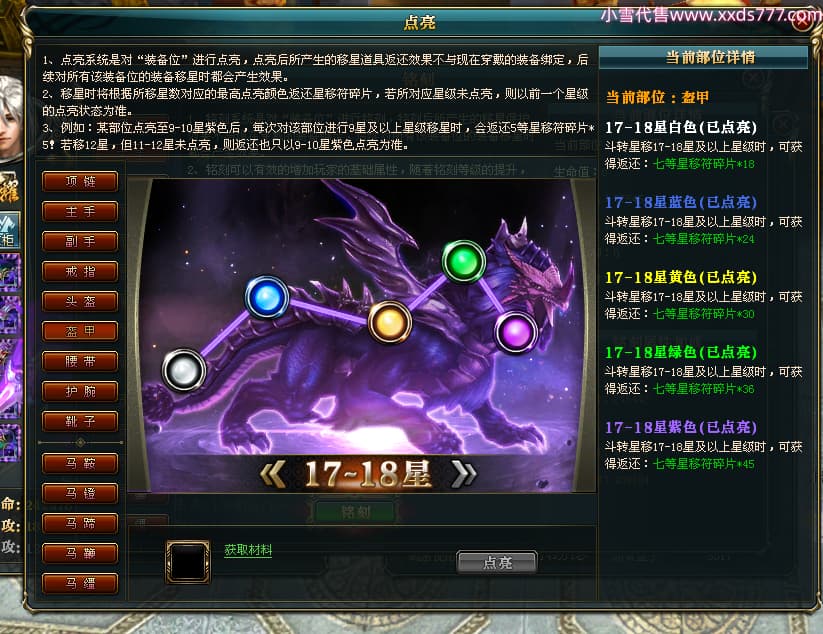Viewport: 823px width, 634px height.
Task: Click the yellow orb node
Action: tap(389, 322)
